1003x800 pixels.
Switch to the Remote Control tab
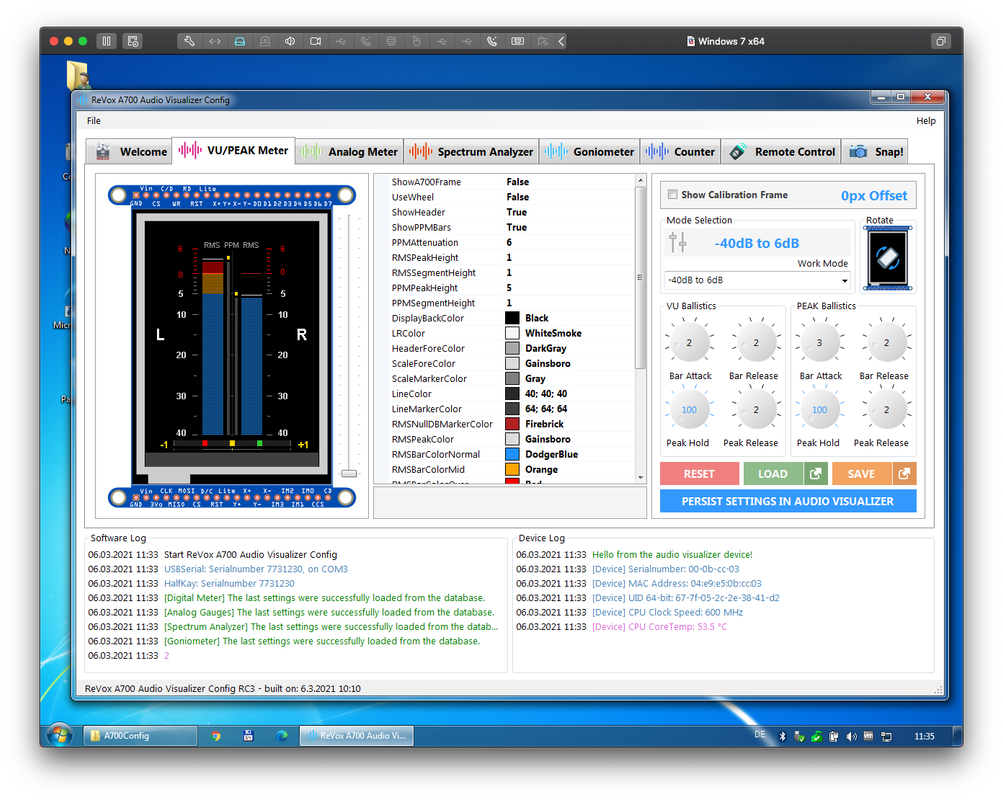coord(781,152)
